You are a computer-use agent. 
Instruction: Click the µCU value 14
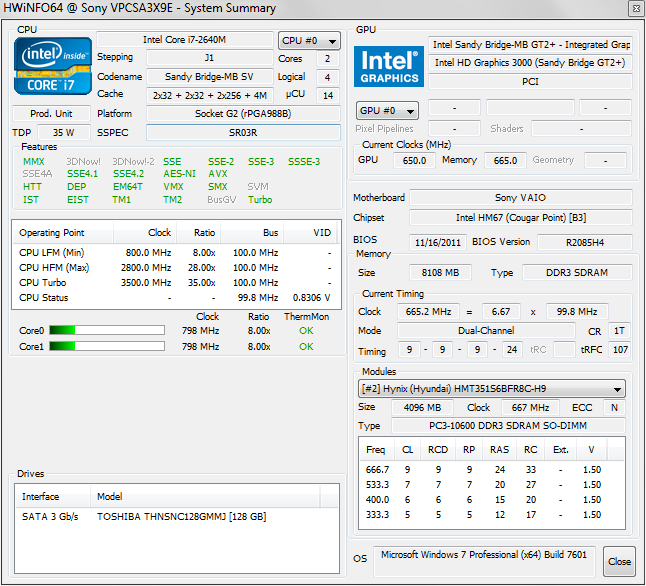[x=328, y=95]
